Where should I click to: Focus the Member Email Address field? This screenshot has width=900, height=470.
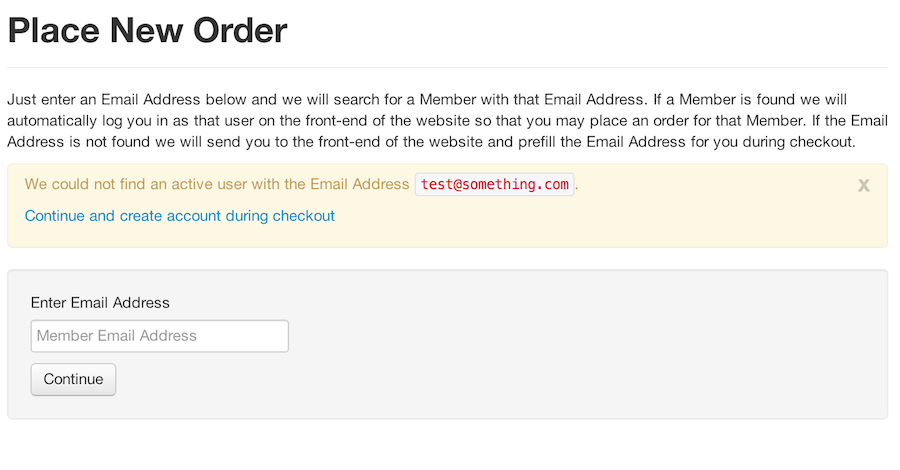click(x=160, y=336)
